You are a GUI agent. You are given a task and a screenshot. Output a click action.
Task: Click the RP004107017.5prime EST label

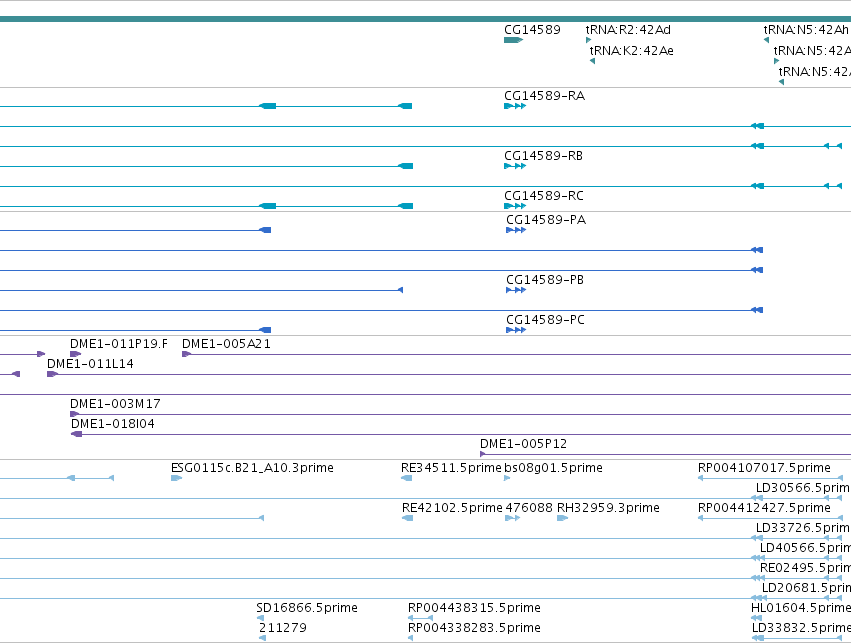(764, 468)
